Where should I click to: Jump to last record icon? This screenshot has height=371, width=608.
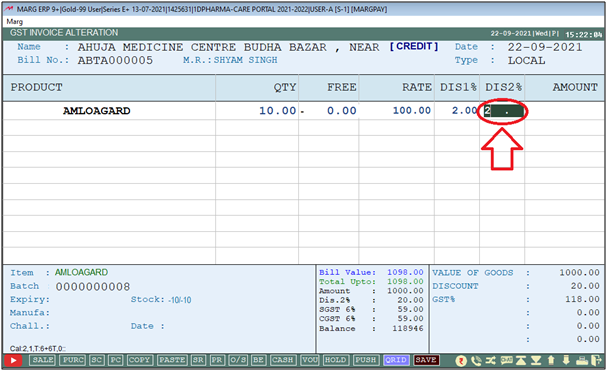click(536, 361)
